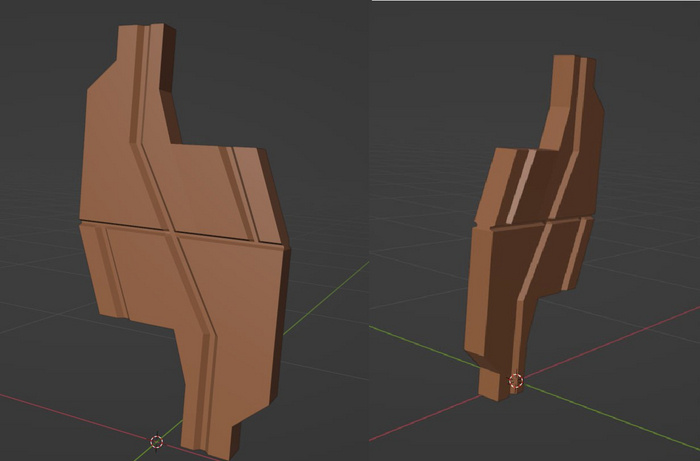Click the white strip atop right viewport
The width and height of the screenshot is (700, 461).
pyautogui.click(x=536, y=1)
